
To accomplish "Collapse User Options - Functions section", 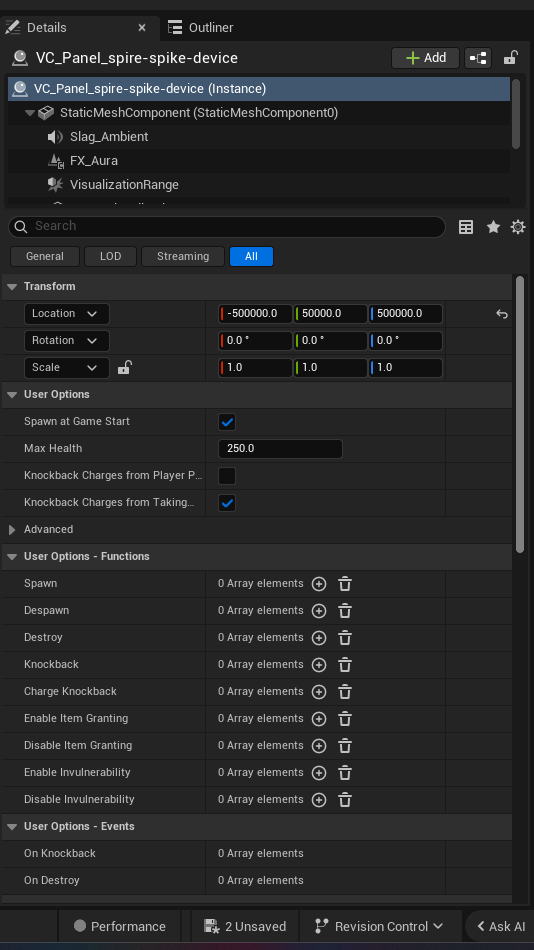I will tap(12, 557).
